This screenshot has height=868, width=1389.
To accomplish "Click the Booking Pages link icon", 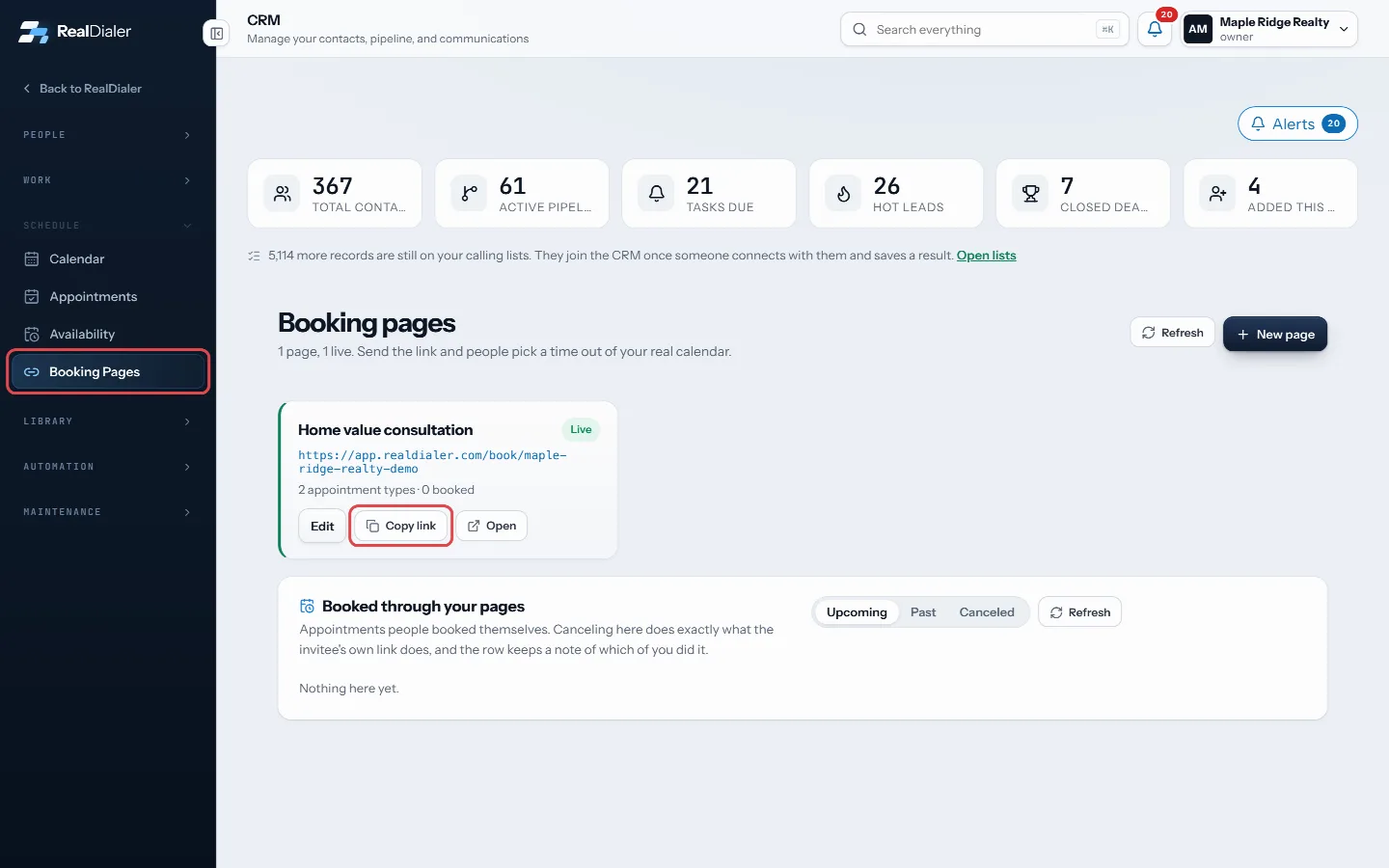I will click(32, 371).
